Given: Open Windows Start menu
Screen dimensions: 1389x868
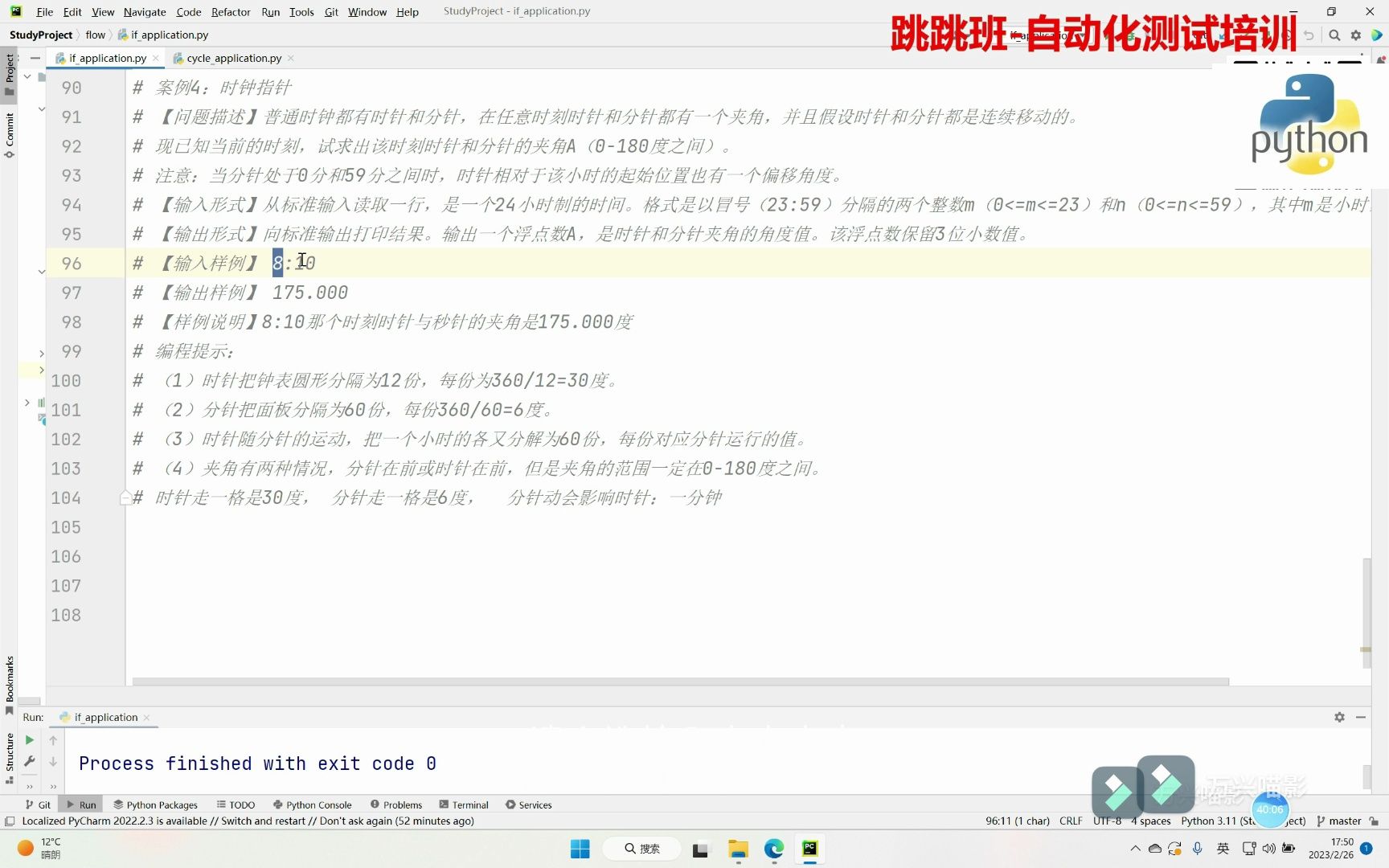Looking at the screenshot, I should (580, 849).
